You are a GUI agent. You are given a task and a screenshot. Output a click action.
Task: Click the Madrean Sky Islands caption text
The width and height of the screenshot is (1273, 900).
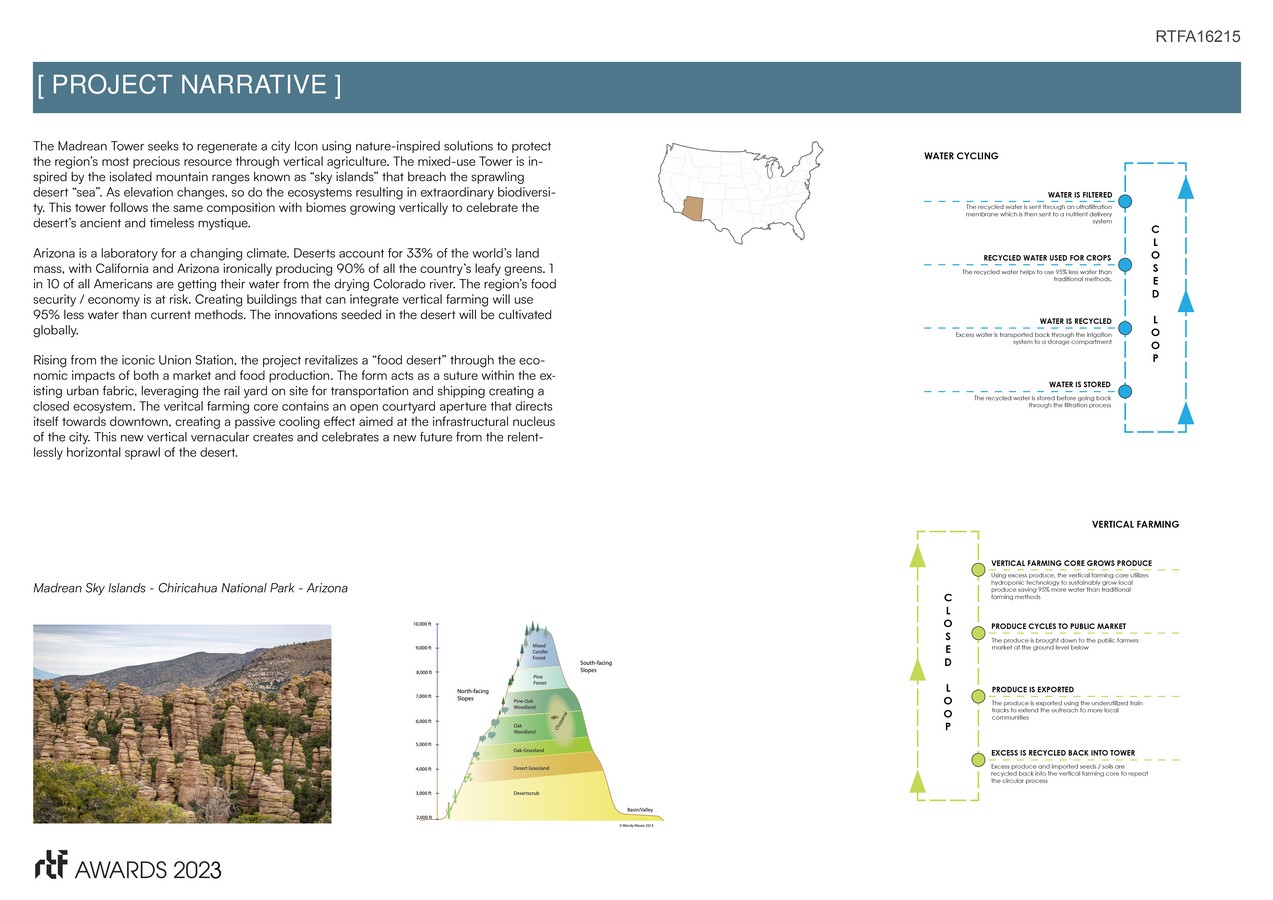click(x=191, y=588)
